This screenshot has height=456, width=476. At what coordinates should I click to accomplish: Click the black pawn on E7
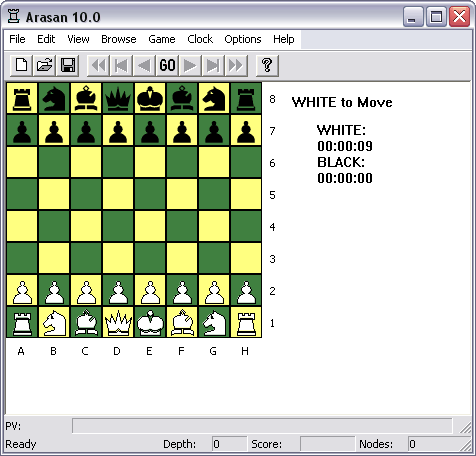[150, 130]
